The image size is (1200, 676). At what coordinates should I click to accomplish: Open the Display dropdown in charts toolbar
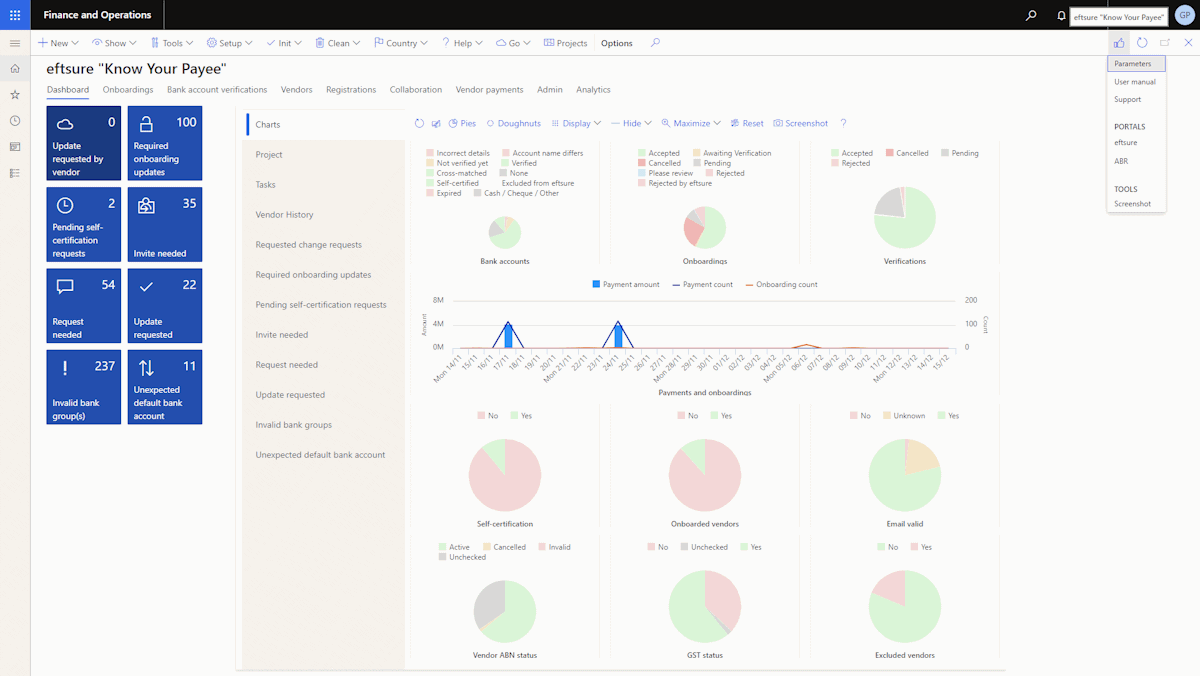tap(575, 123)
